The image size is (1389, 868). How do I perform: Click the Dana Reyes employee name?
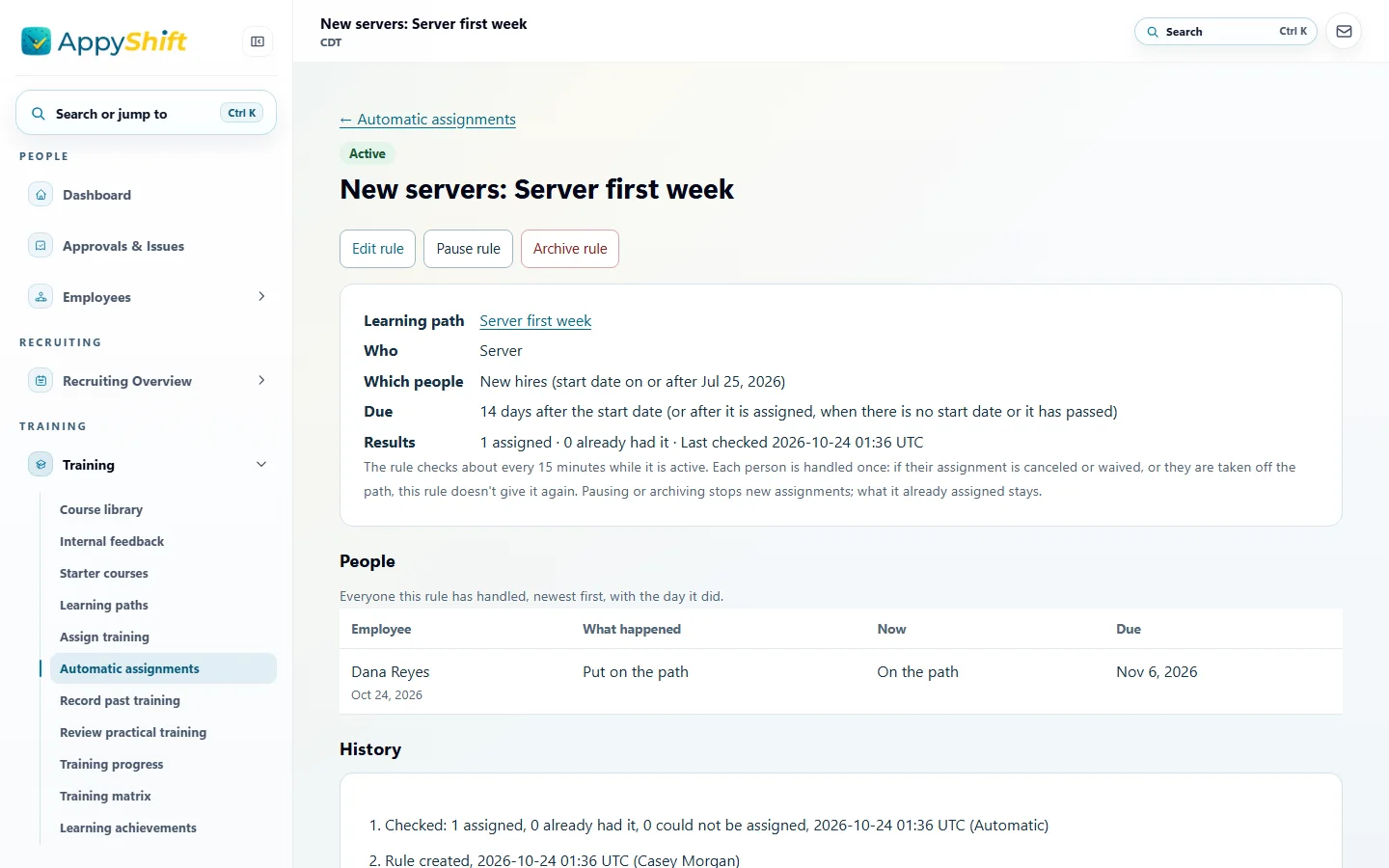391,672
